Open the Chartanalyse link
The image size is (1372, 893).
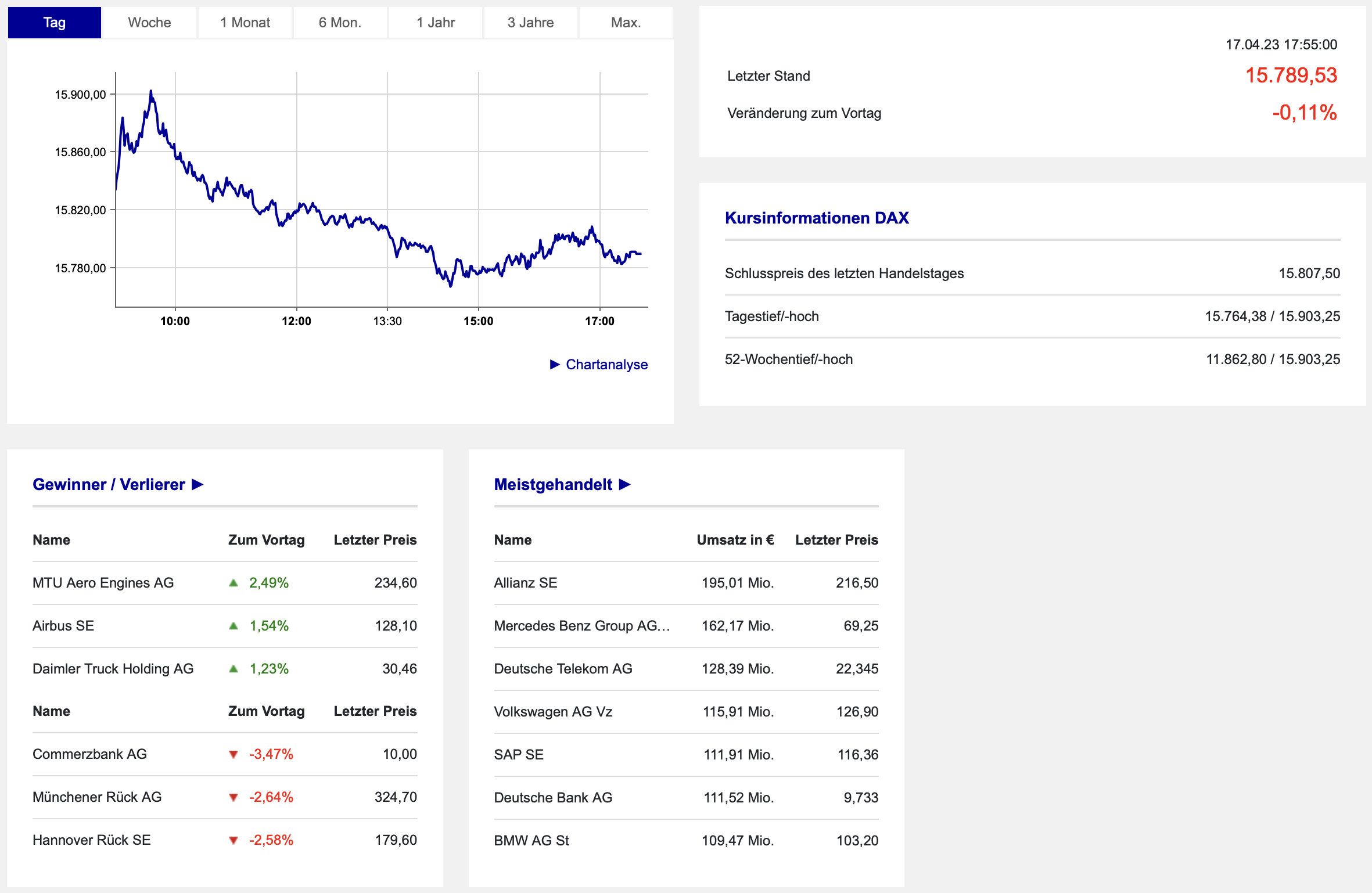tap(606, 365)
